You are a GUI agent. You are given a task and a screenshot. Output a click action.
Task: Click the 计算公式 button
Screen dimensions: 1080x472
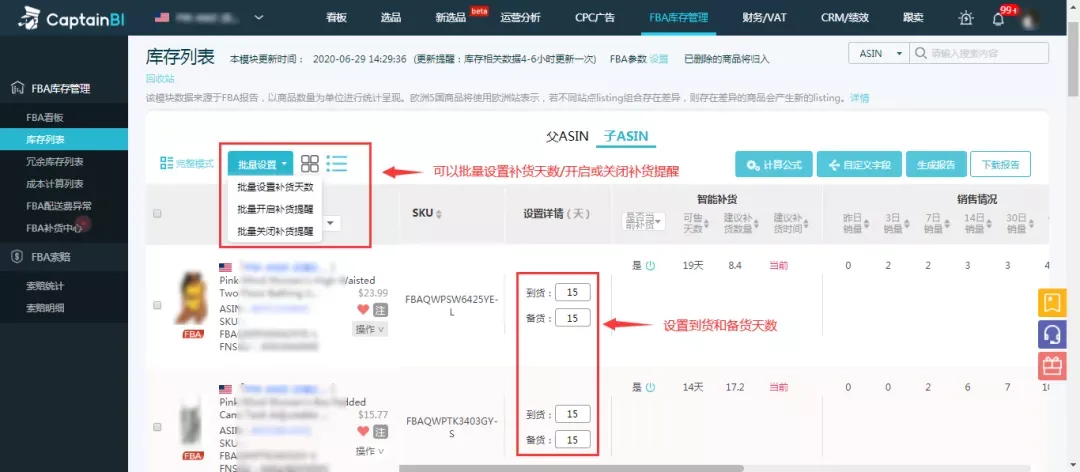[773, 165]
